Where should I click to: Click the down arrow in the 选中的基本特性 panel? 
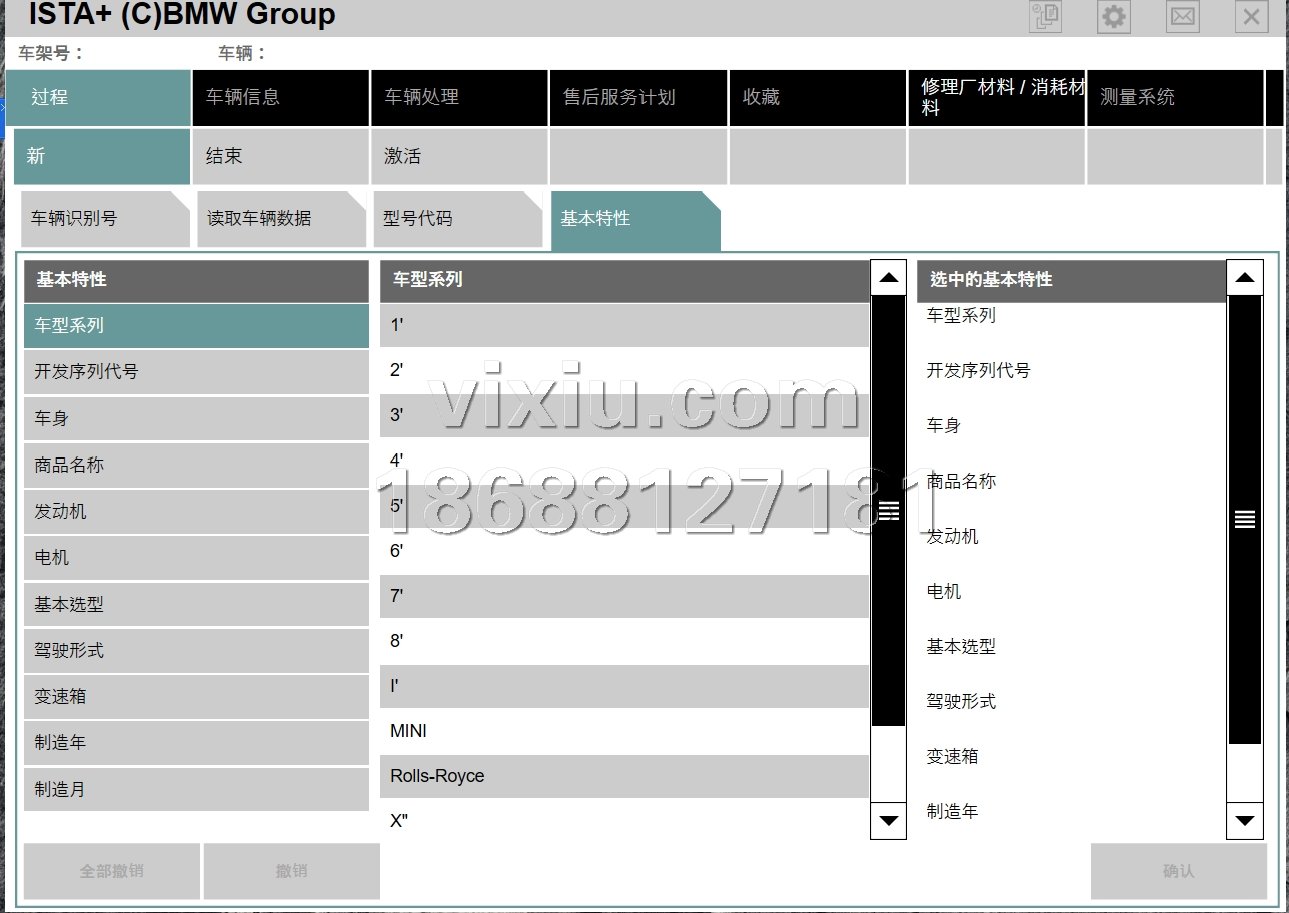[1244, 821]
